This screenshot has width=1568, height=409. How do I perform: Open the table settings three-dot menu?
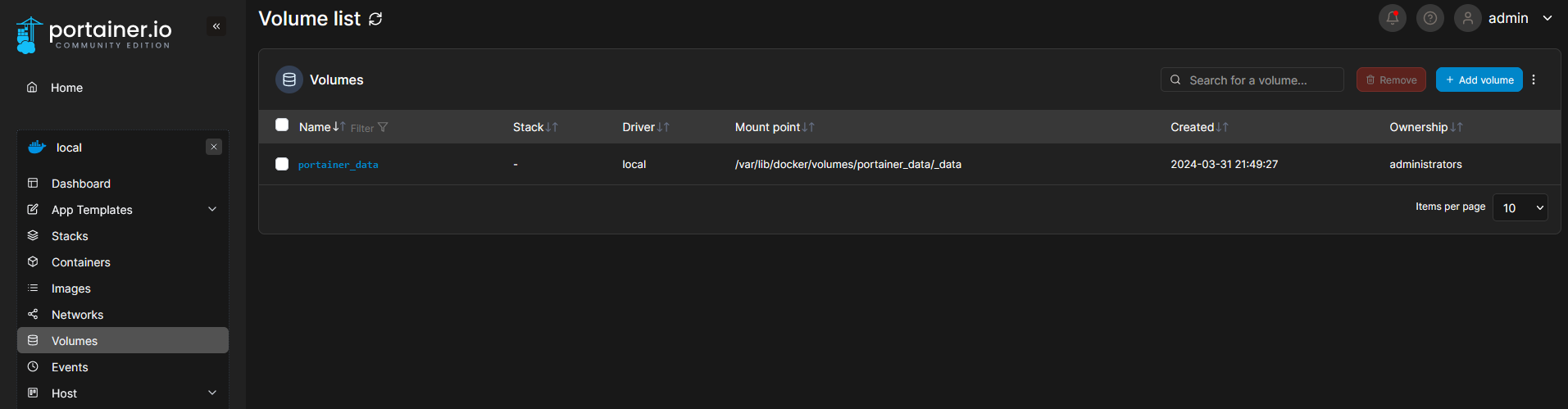[x=1534, y=80]
